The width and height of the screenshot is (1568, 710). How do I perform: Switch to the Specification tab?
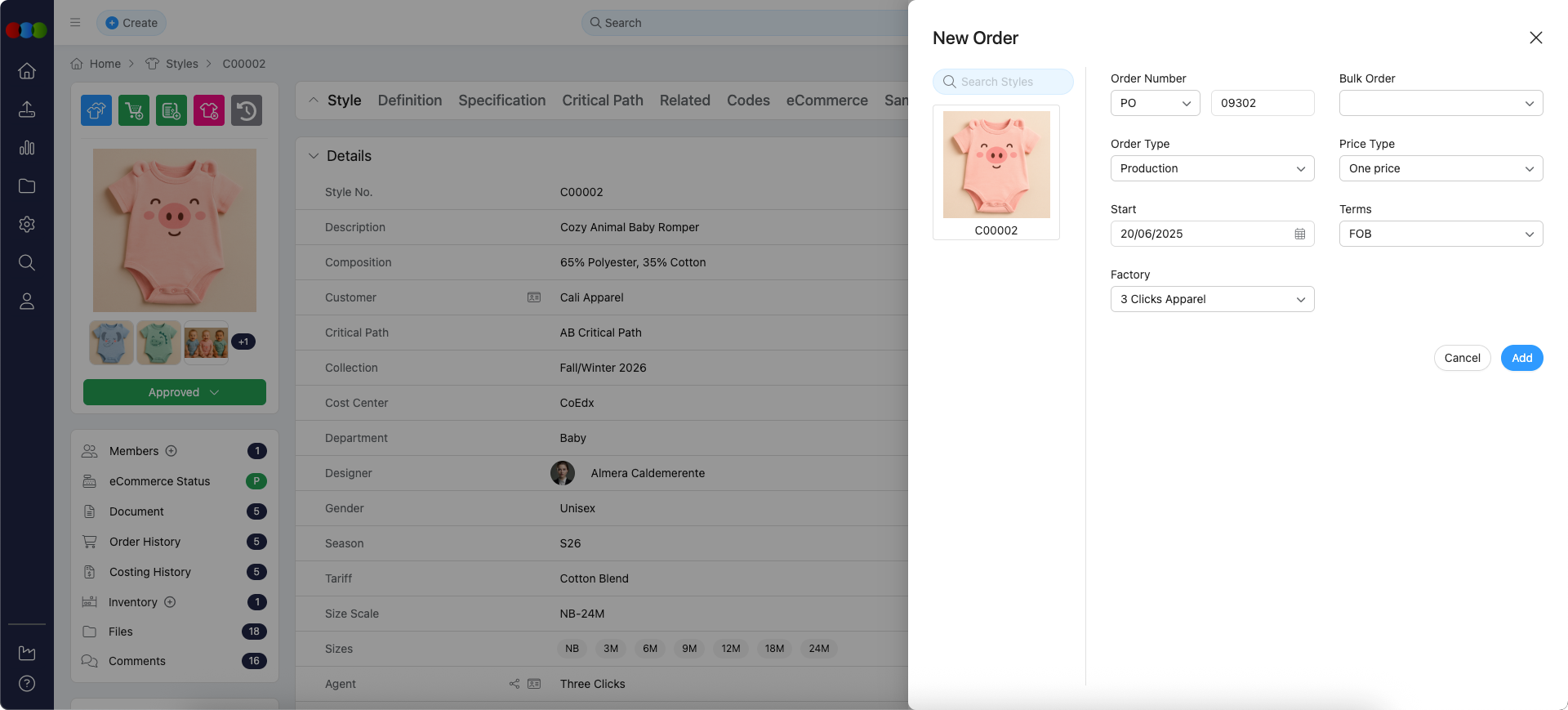(x=501, y=100)
